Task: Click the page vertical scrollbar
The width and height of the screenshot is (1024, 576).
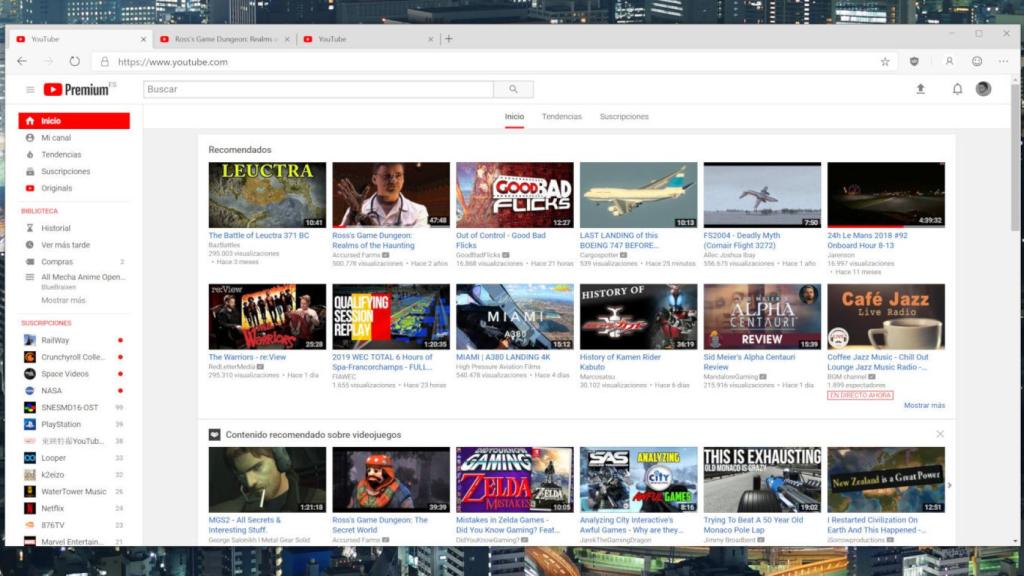Action: pos(1014,157)
